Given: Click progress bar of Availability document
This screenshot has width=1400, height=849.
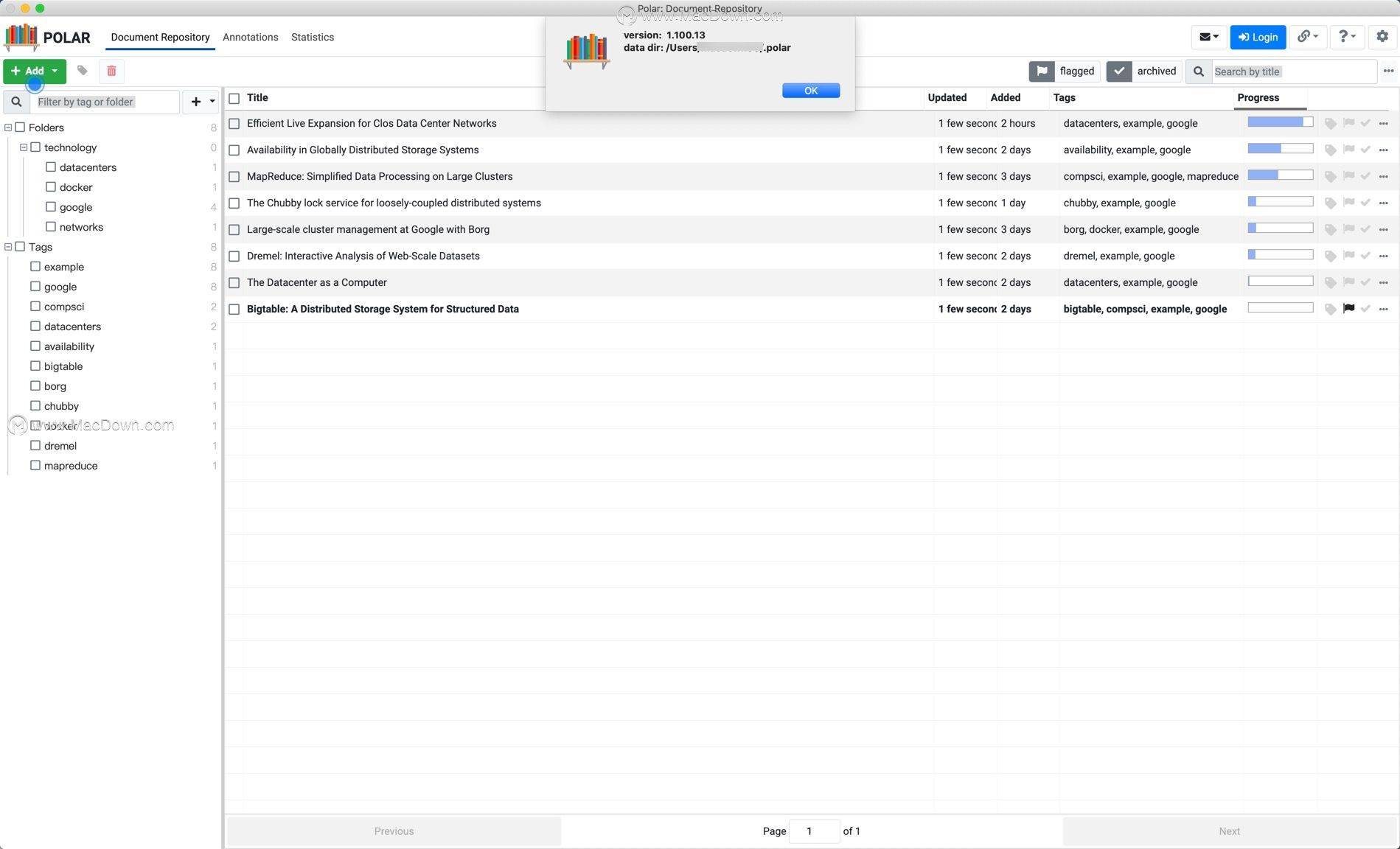Looking at the screenshot, I should click(x=1280, y=149).
